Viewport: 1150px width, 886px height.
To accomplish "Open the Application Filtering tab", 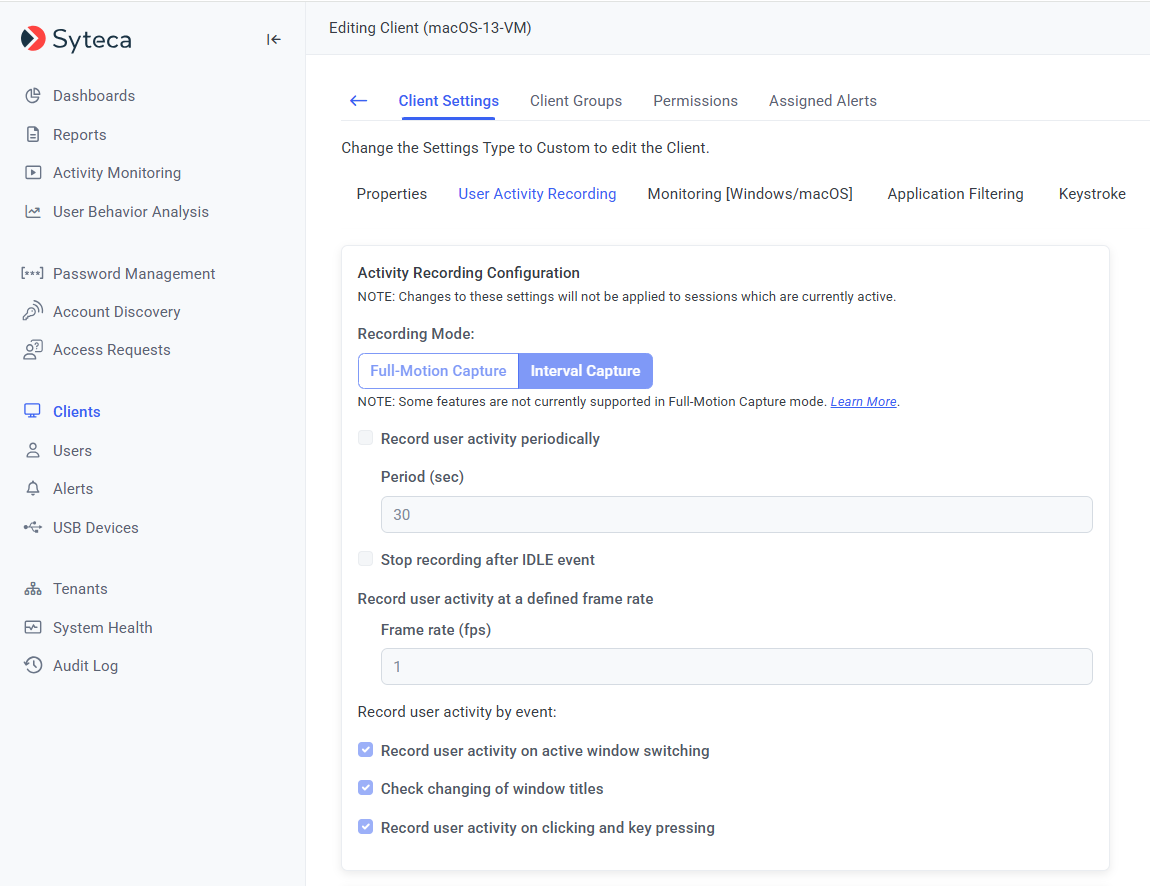I will 955,194.
